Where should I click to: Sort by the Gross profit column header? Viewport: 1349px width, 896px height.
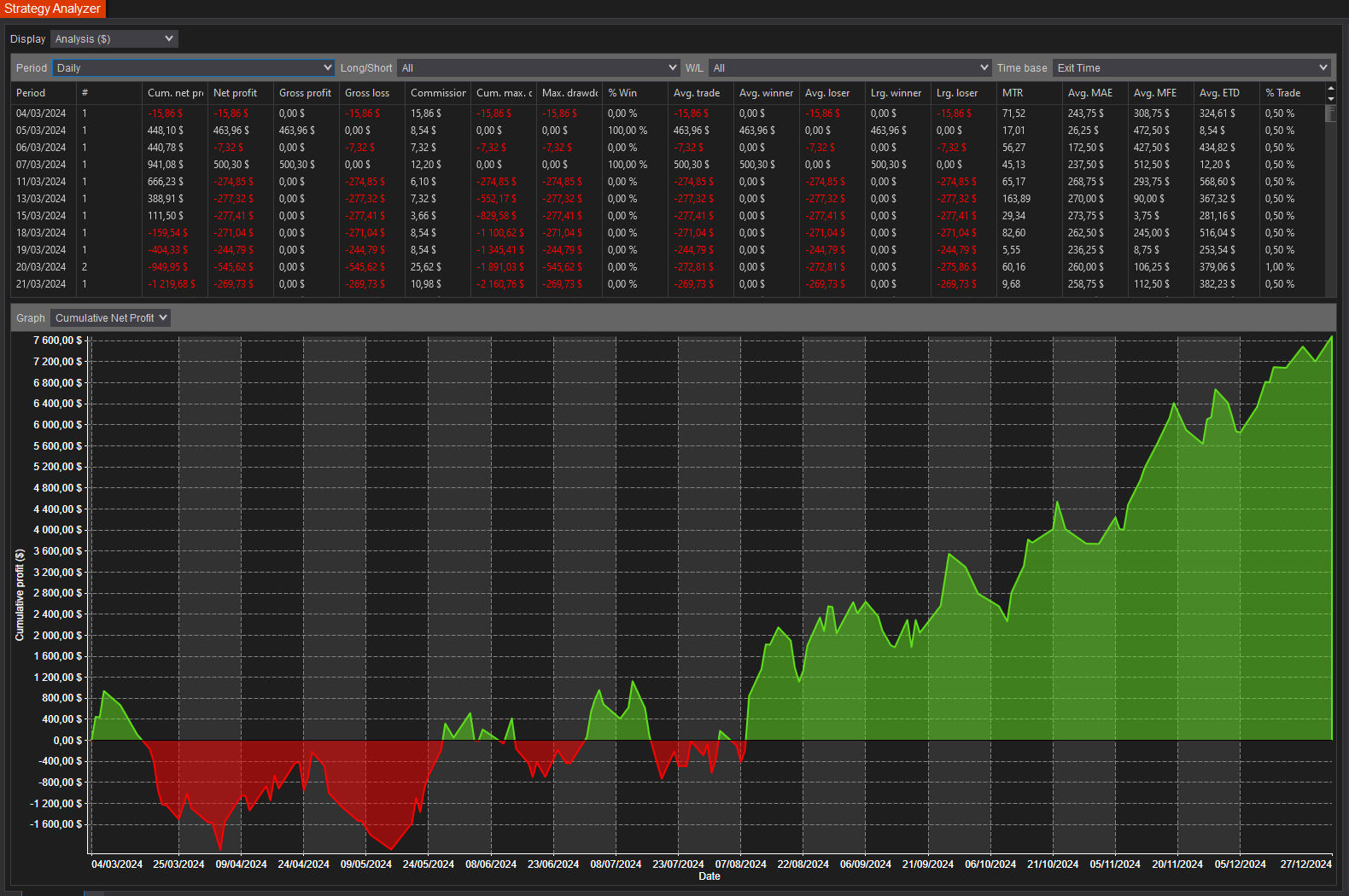pos(307,93)
